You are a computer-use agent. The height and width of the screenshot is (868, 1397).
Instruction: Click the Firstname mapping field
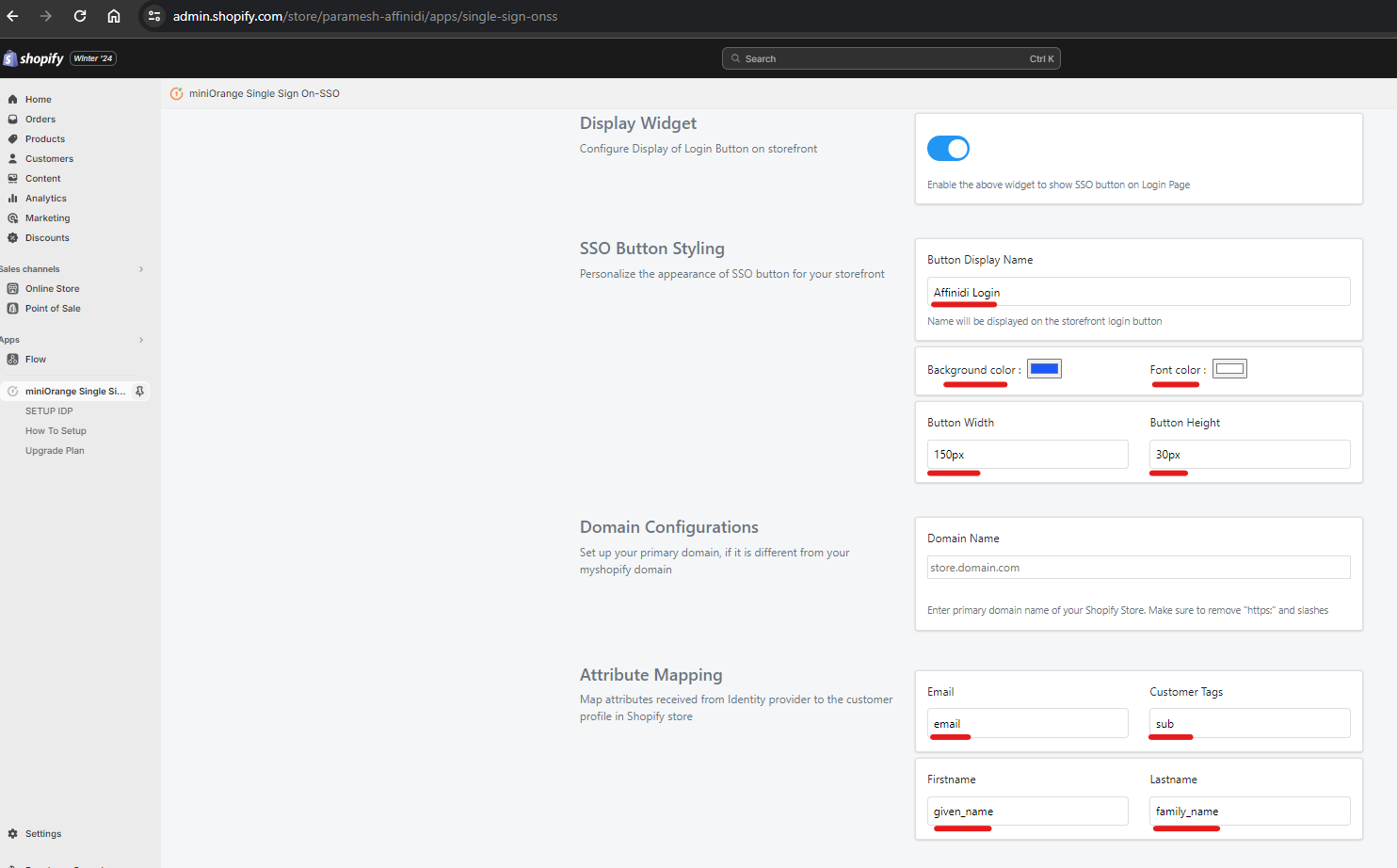coord(1027,811)
